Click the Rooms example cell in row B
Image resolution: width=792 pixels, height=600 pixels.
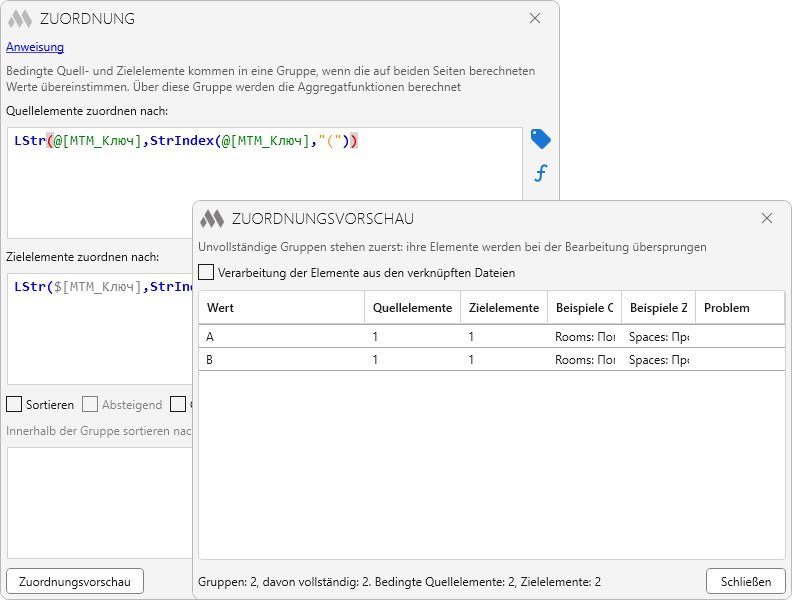click(584, 360)
